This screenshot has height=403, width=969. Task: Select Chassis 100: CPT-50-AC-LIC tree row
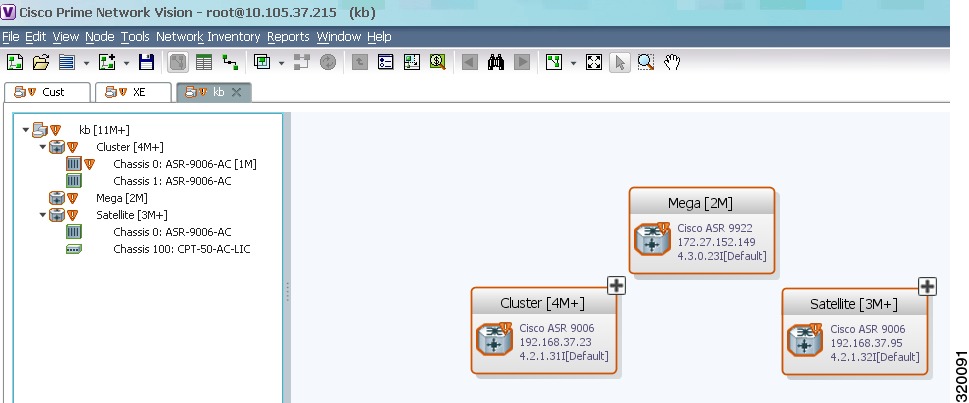click(x=182, y=250)
